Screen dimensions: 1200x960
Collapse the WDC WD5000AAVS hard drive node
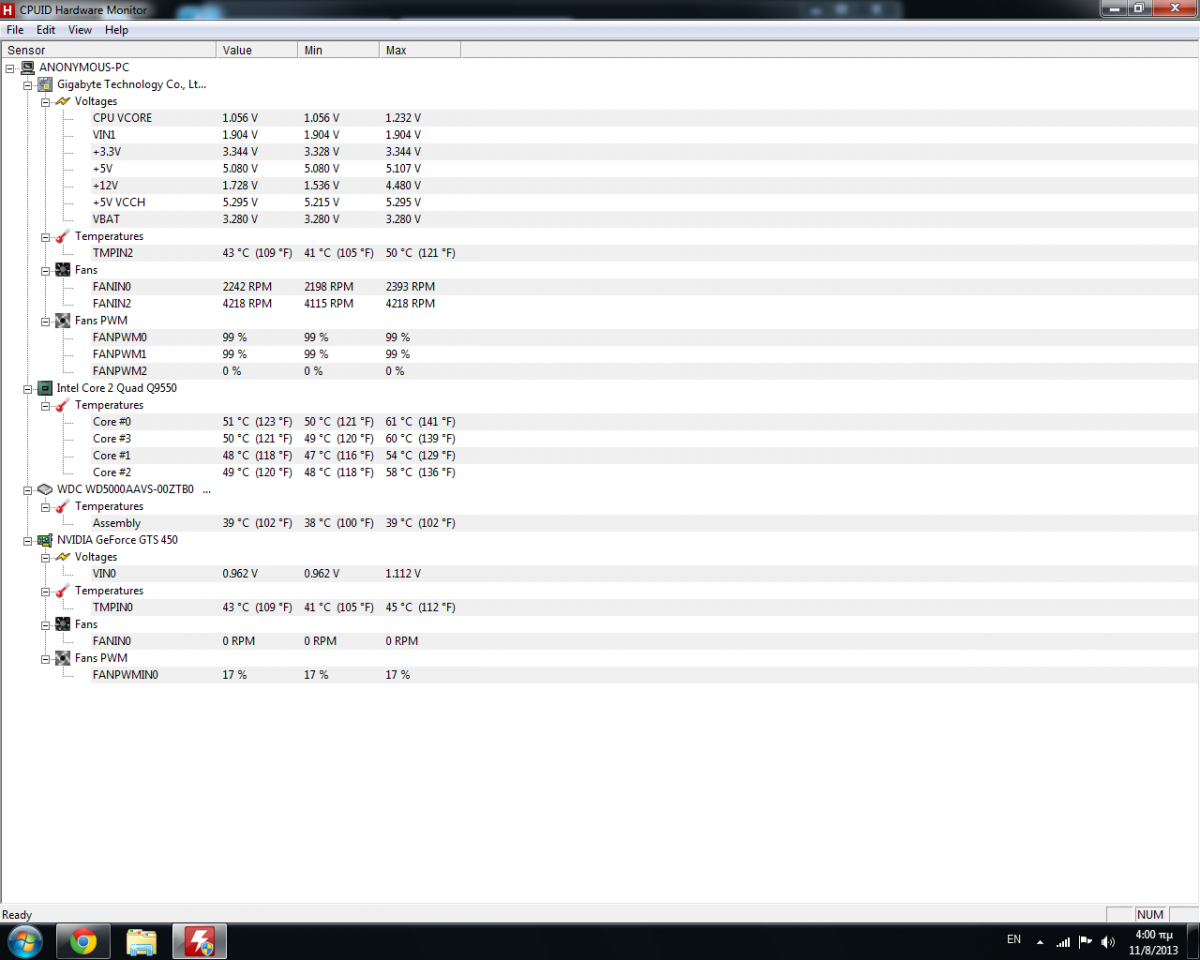click(28, 490)
